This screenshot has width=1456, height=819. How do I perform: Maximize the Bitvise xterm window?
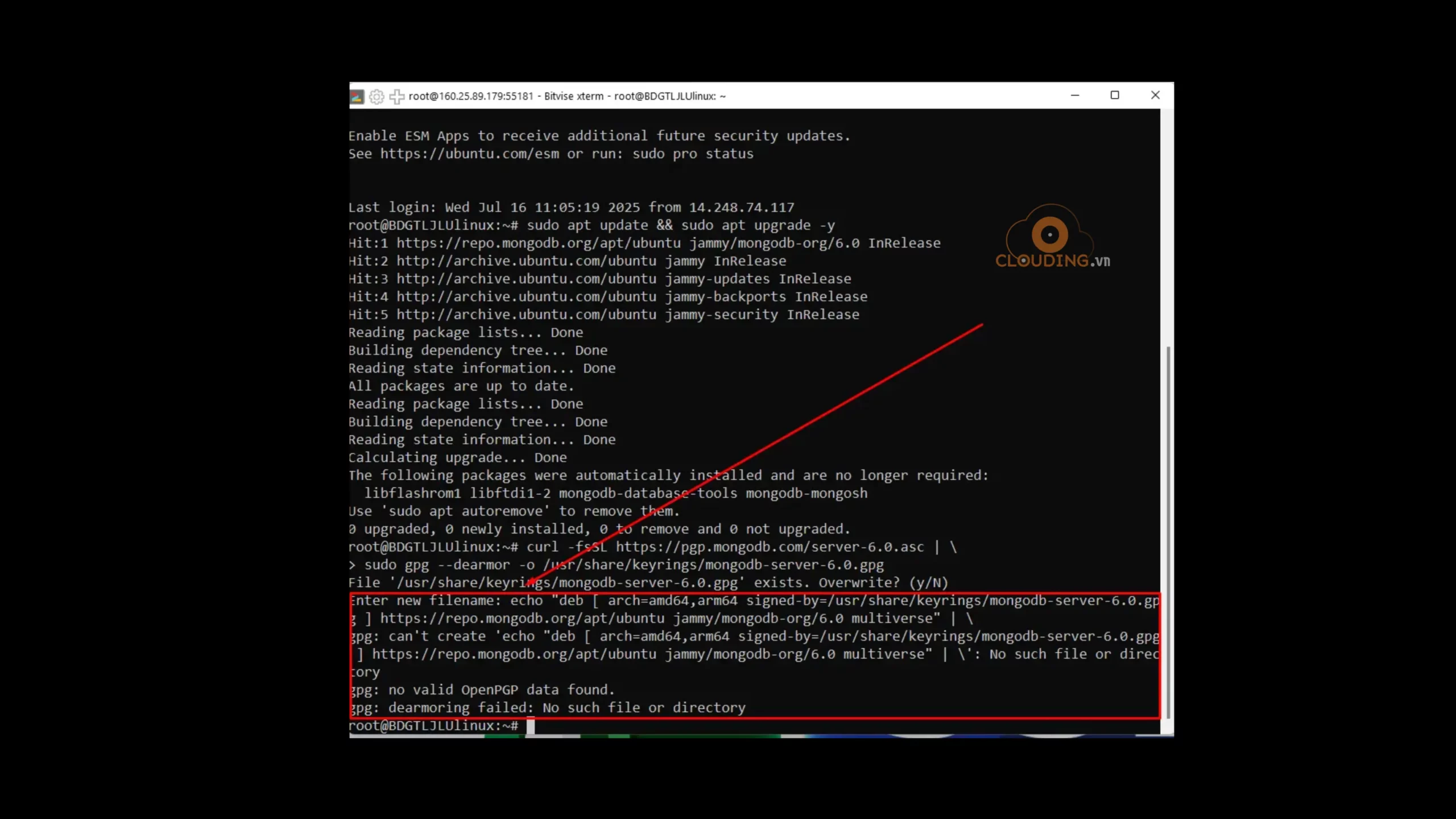coord(1115,96)
